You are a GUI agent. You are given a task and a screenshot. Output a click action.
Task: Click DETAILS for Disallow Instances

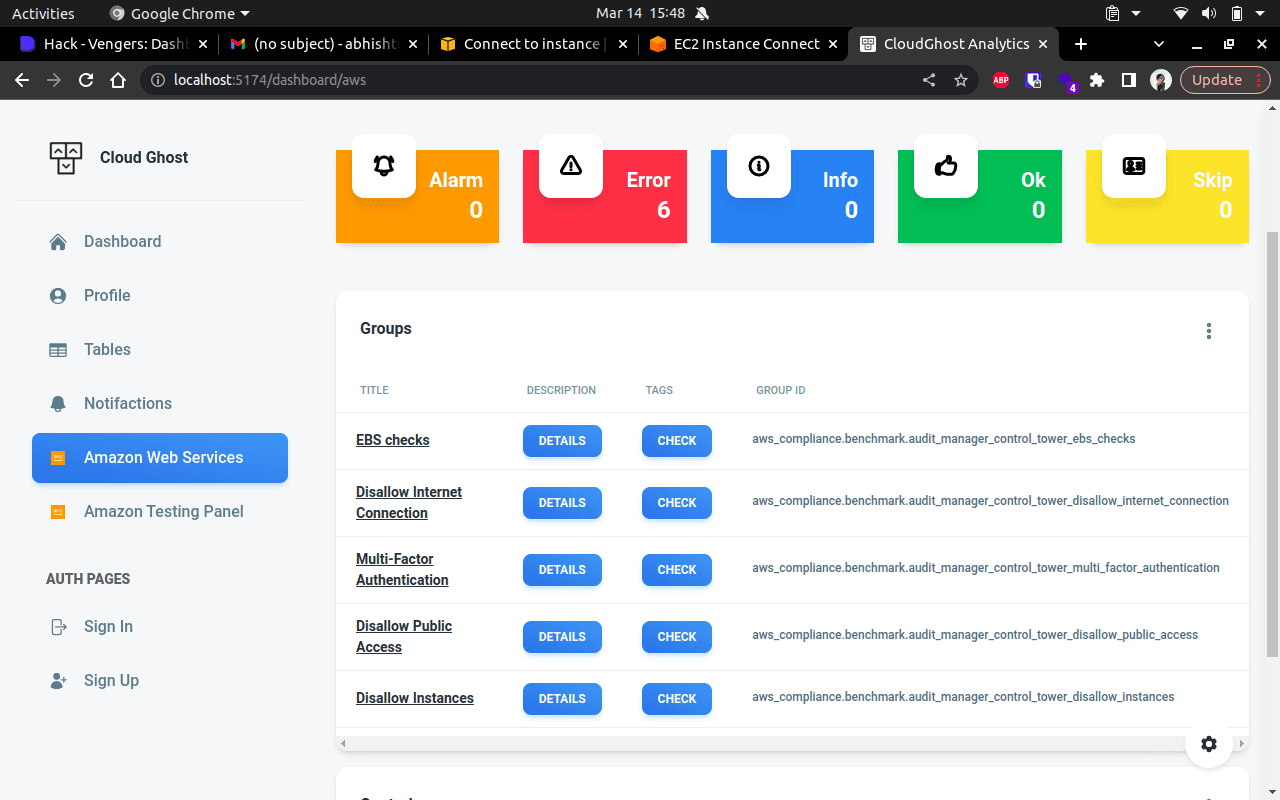click(x=562, y=699)
